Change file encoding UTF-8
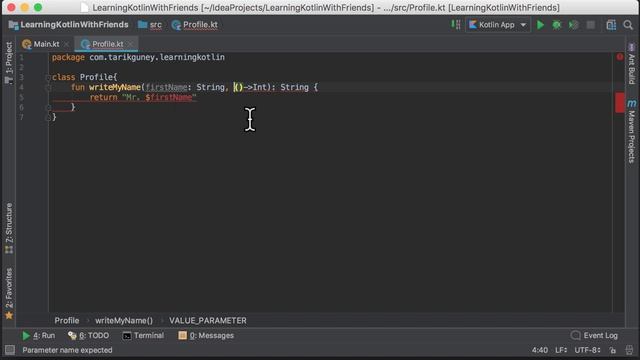640x360 pixels. [x=587, y=350]
